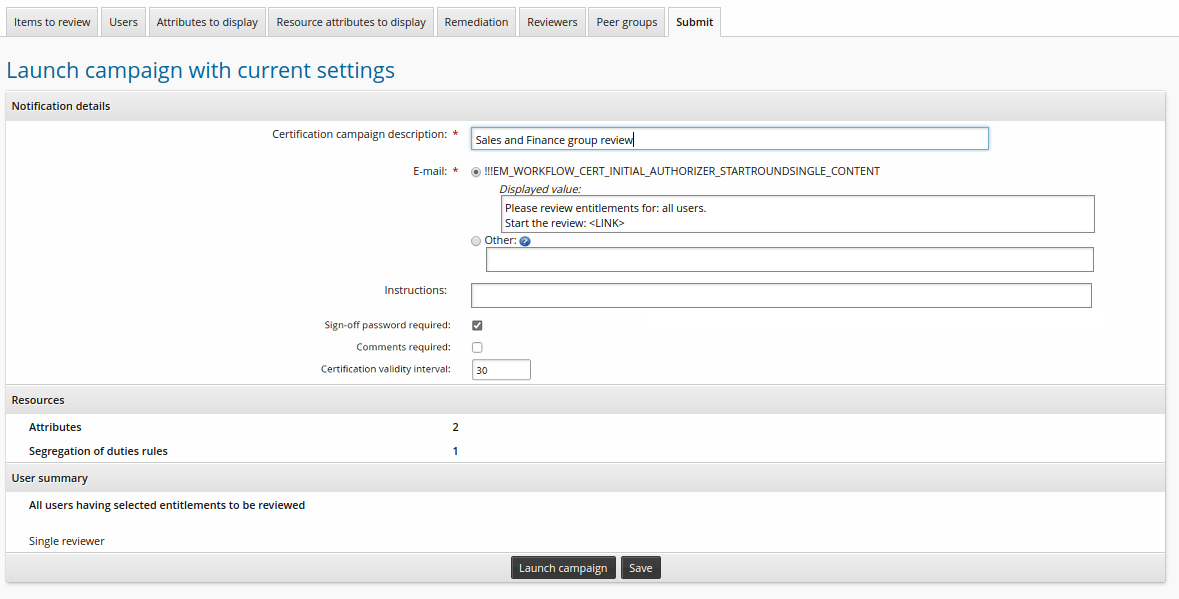Select the default e-mail content radio button
The image size is (1179, 599).
tap(476, 172)
